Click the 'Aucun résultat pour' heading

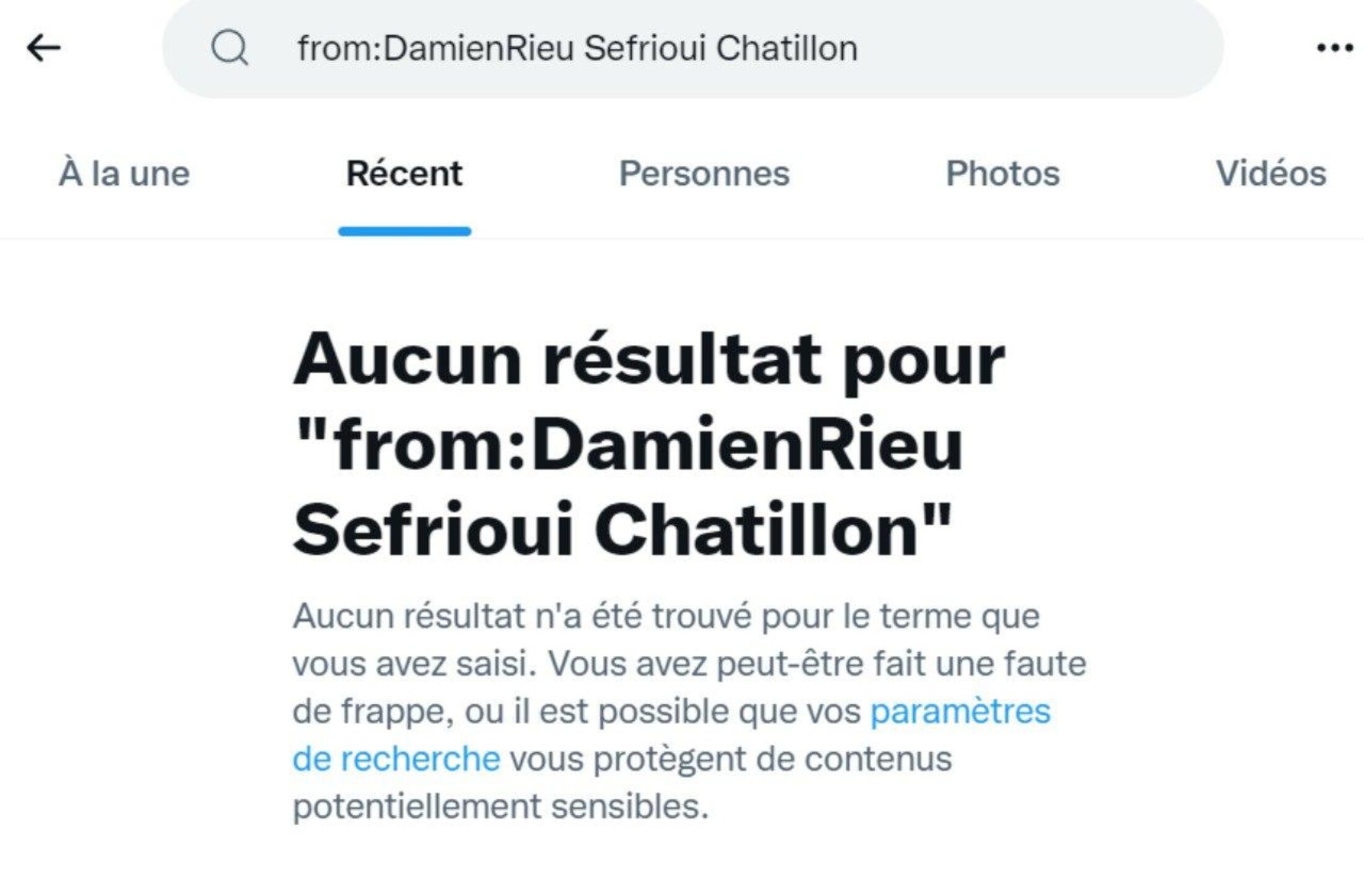tap(649, 360)
